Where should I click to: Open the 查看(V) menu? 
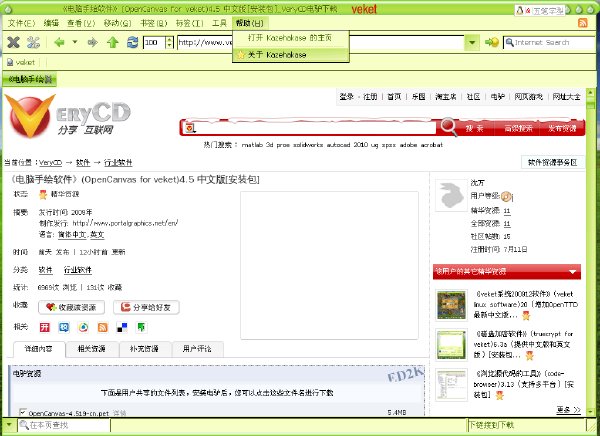(81, 23)
